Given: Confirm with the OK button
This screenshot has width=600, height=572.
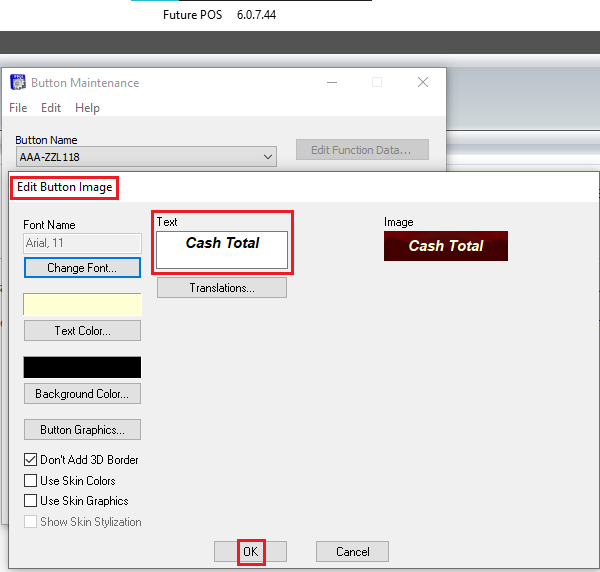Looking at the screenshot, I should [251, 551].
